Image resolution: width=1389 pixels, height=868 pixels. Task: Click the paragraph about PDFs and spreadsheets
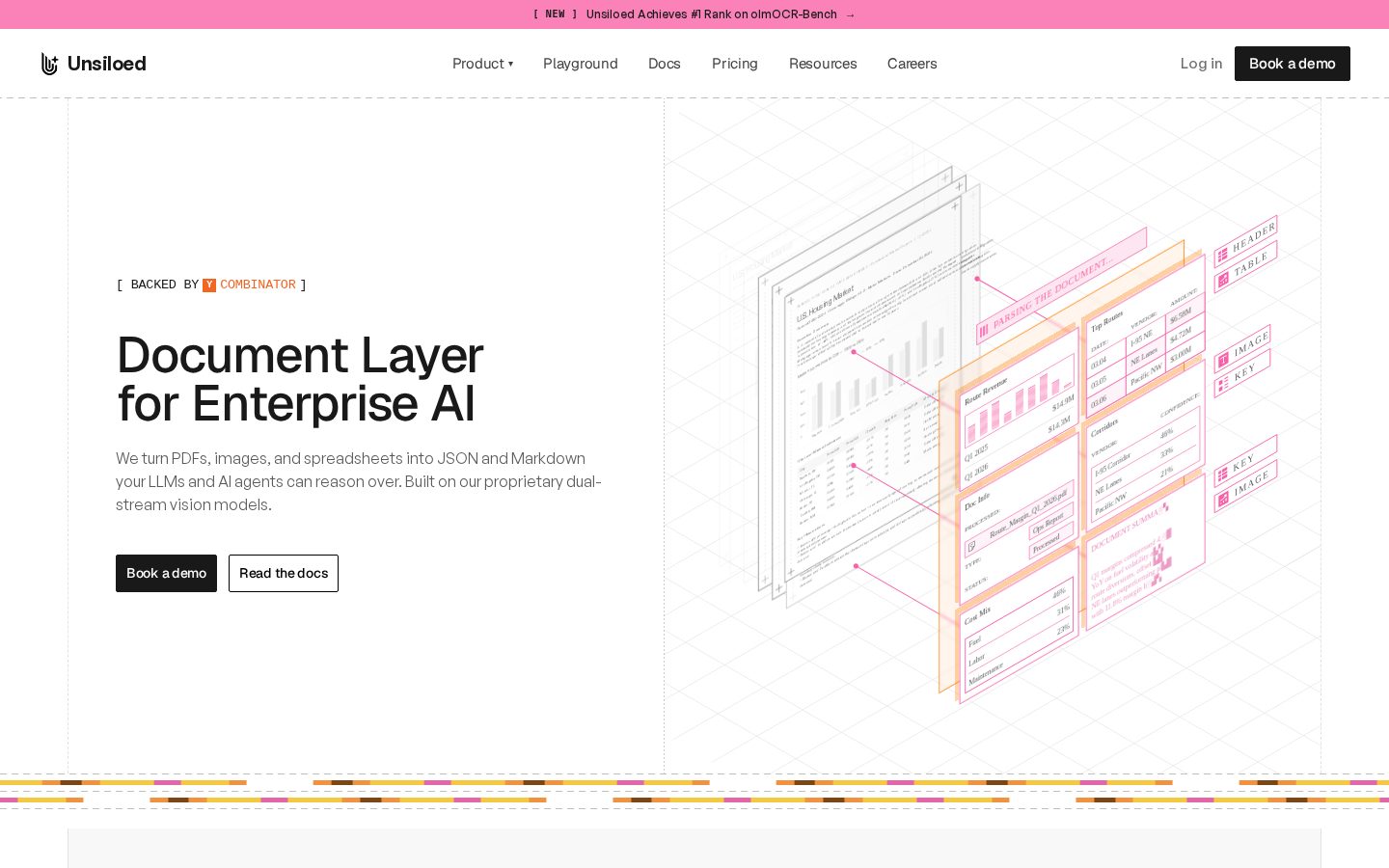coord(359,481)
